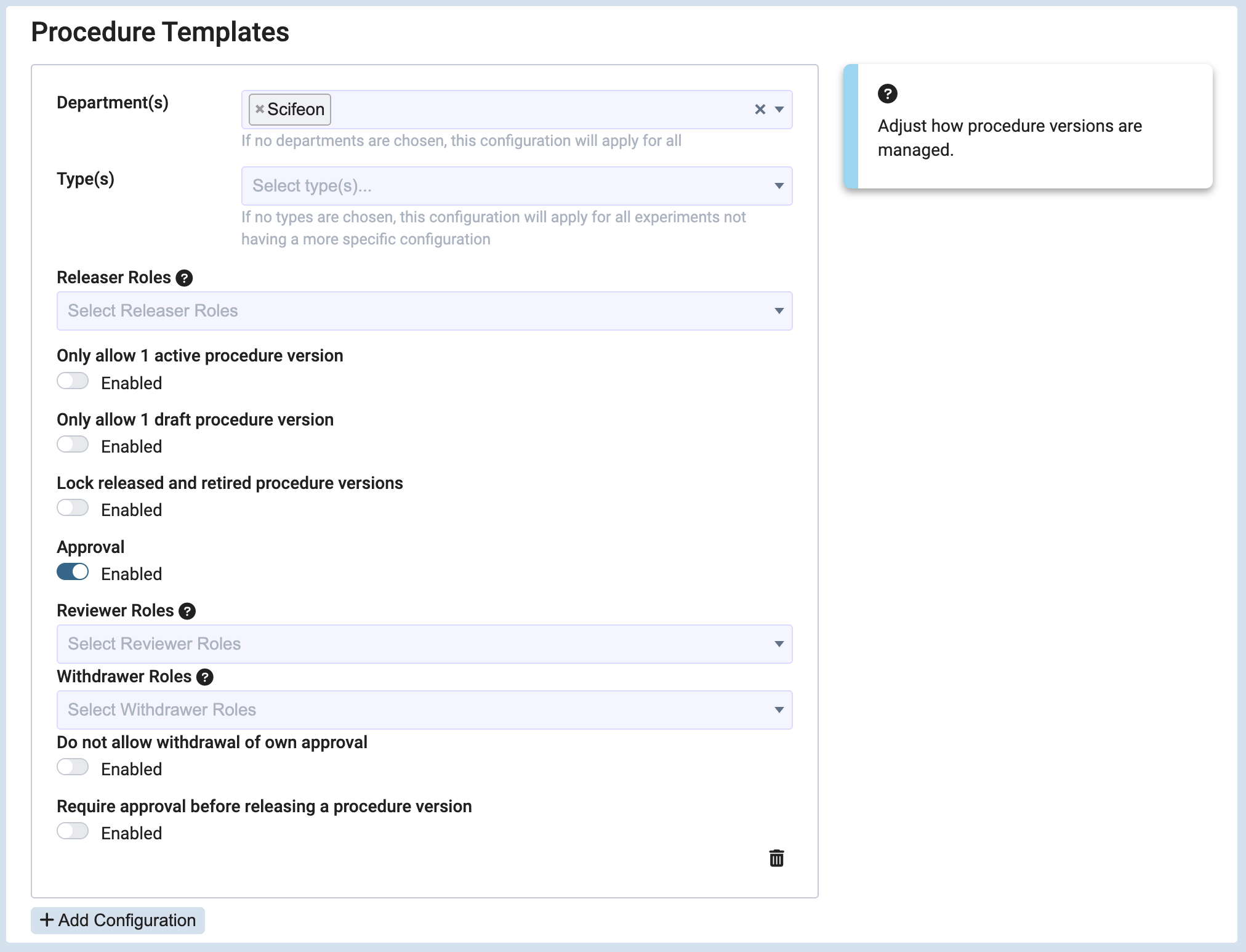Toggle lock released and retired versions
1246x952 pixels.
coord(73,508)
